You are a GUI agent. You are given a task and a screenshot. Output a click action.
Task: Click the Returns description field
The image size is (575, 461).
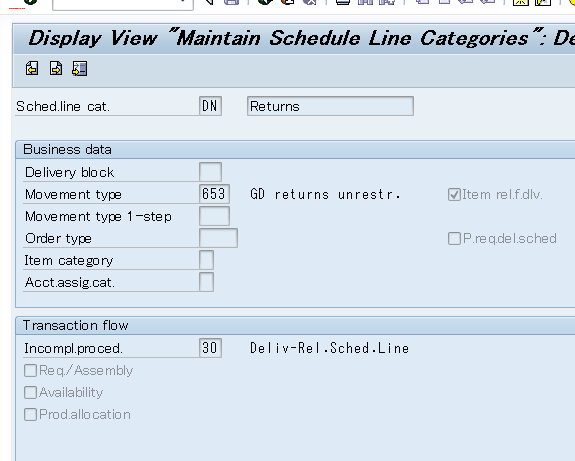click(x=330, y=106)
